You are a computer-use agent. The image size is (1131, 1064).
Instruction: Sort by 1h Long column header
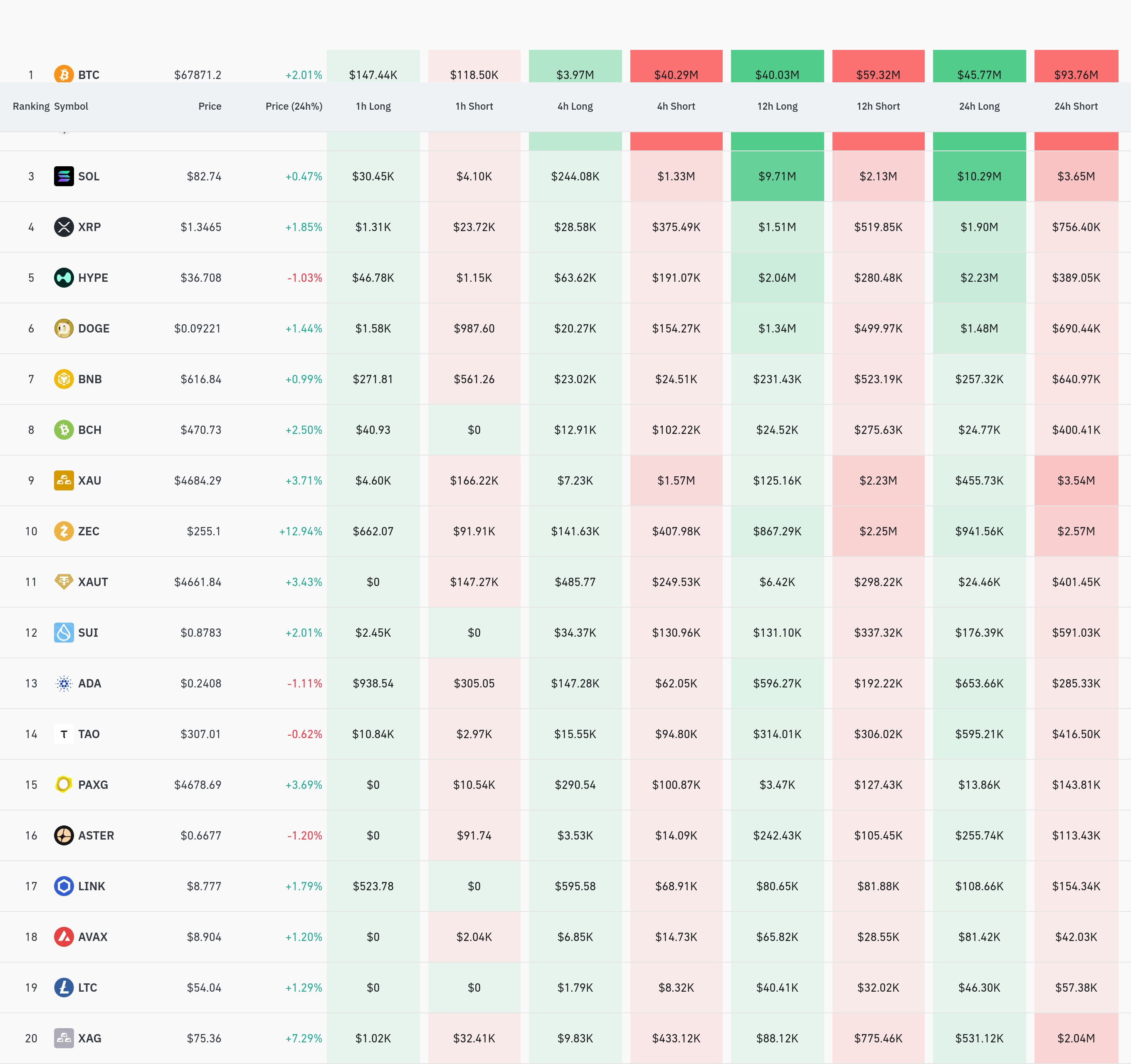tap(373, 106)
